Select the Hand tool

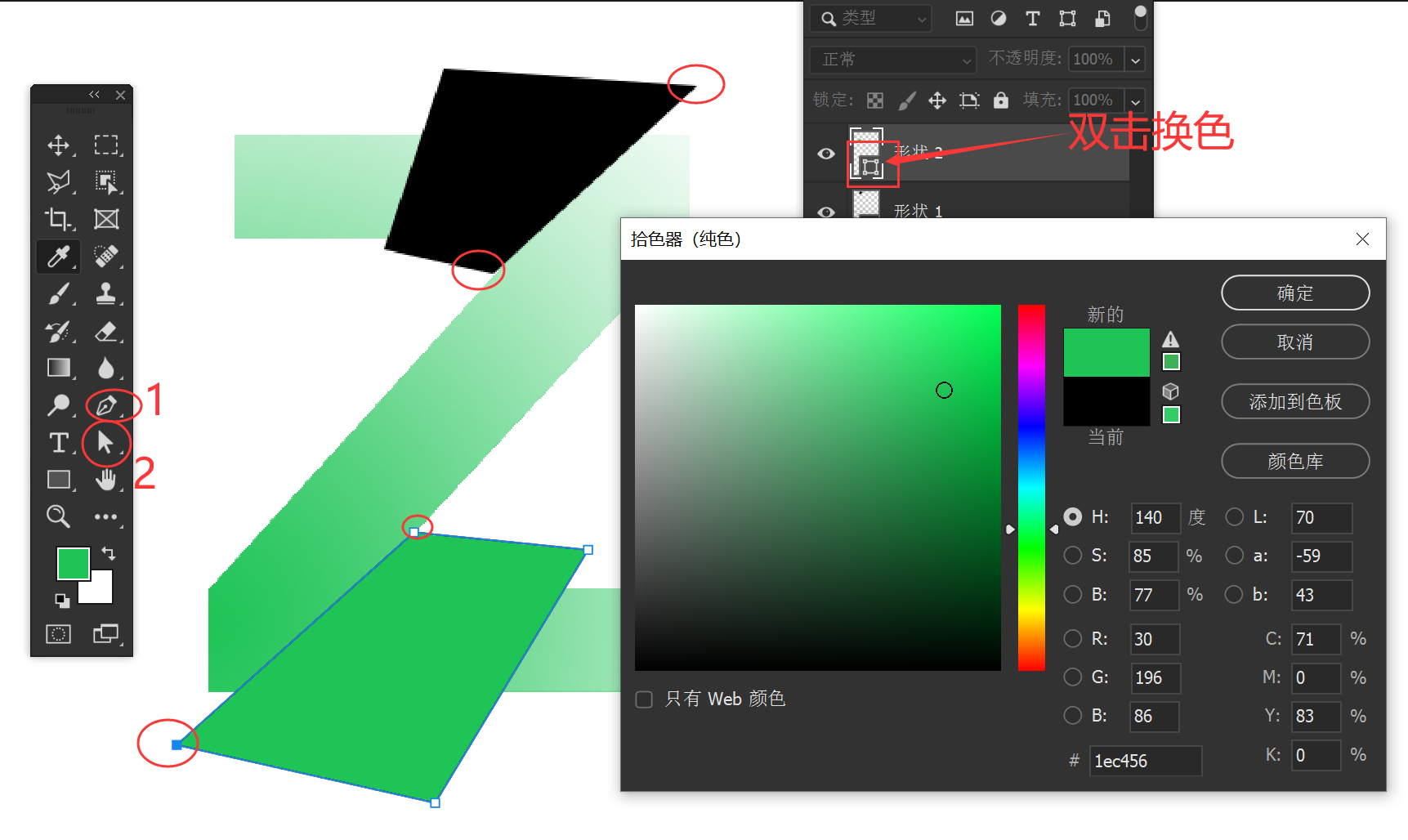[106, 480]
